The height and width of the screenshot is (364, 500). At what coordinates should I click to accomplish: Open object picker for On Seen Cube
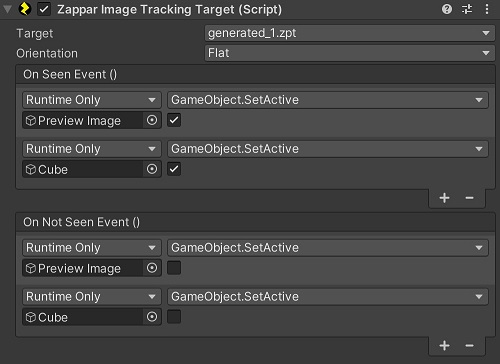pyautogui.click(x=152, y=169)
